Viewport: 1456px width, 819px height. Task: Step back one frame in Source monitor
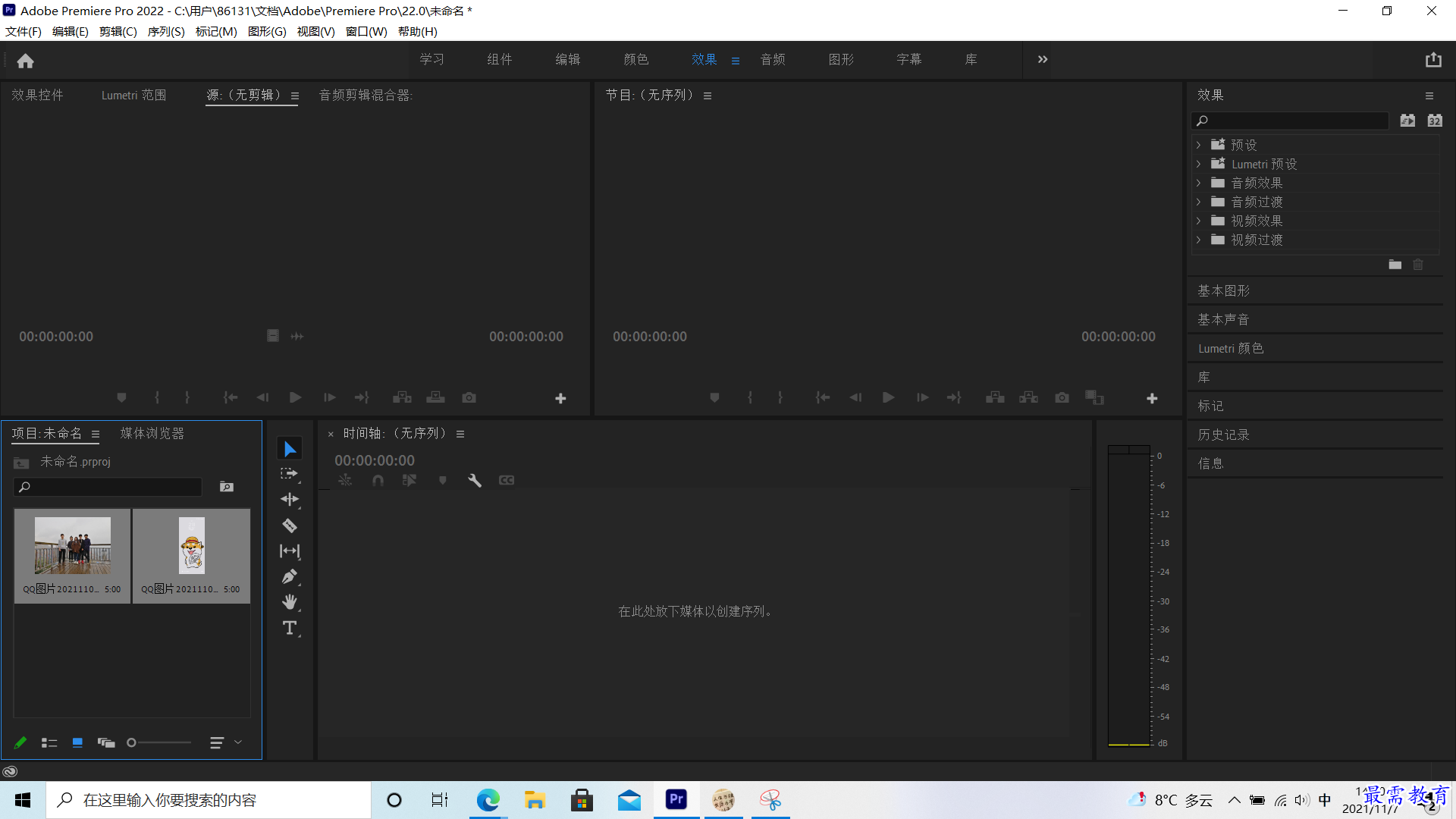pos(262,397)
